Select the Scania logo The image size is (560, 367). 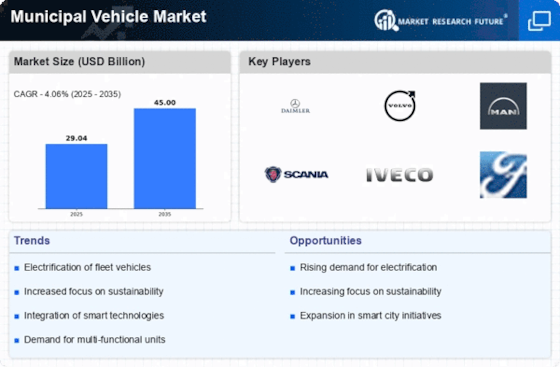point(296,174)
